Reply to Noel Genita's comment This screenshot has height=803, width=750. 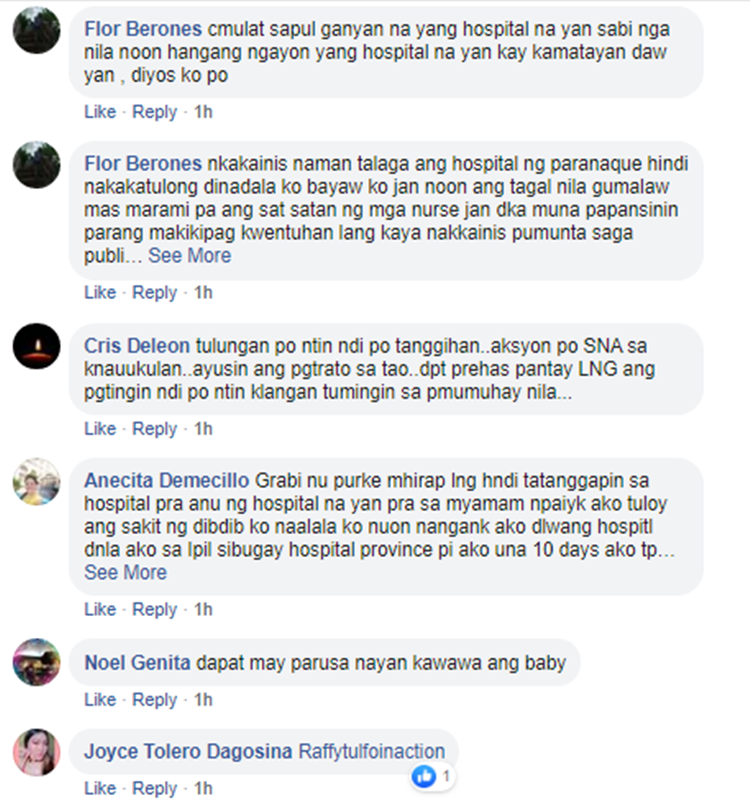pos(155,699)
